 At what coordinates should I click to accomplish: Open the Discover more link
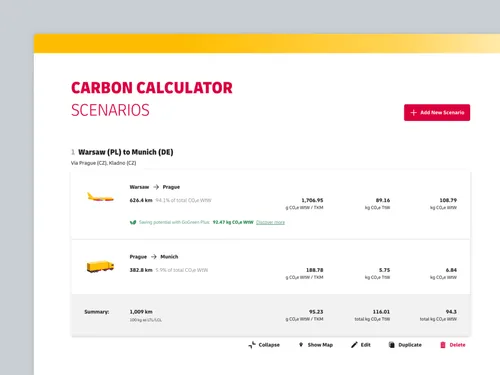coord(270,222)
